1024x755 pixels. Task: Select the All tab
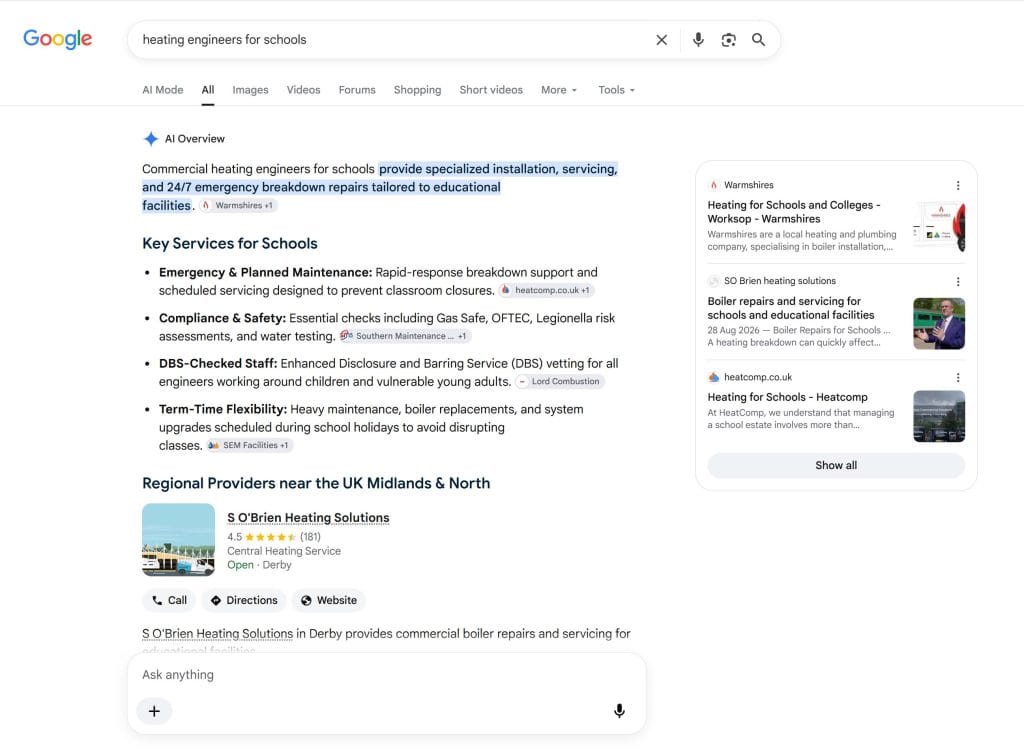point(208,90)
